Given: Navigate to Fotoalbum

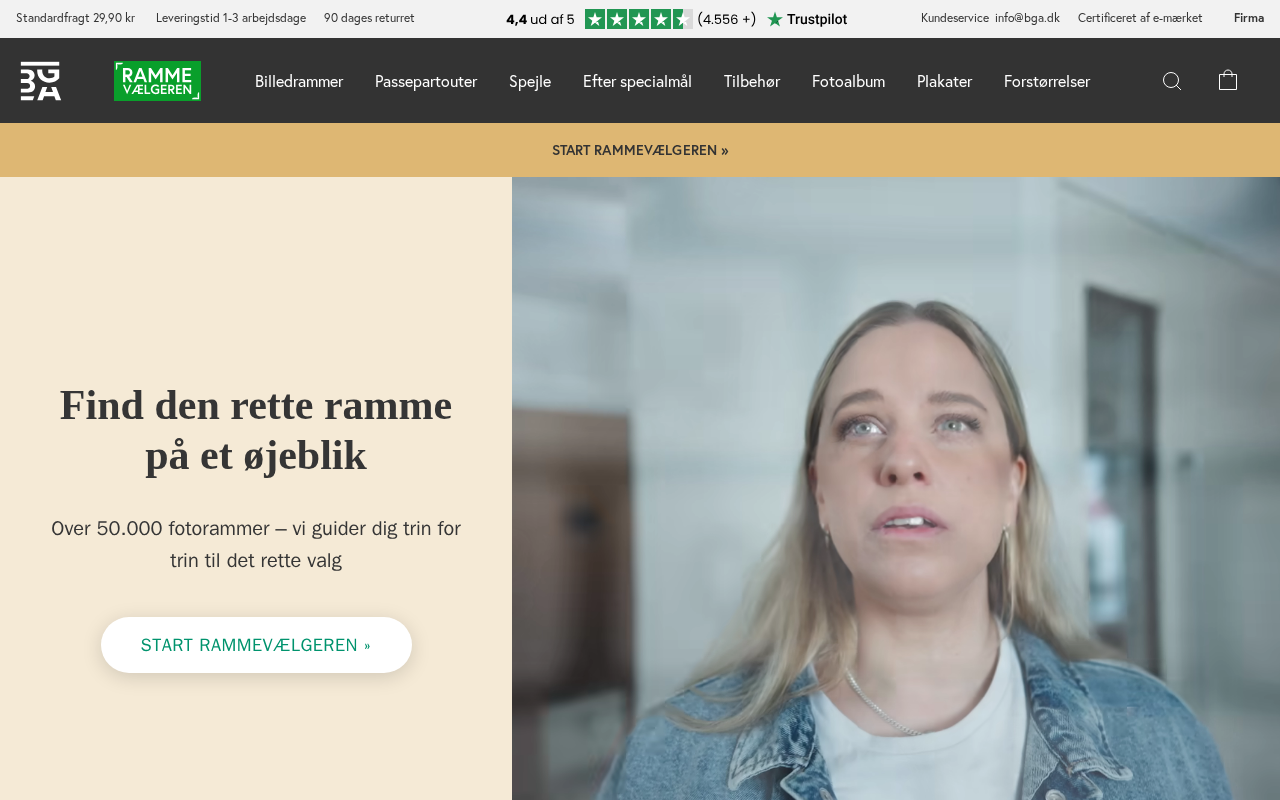Looking at the screenshot, I should click(848, 81).
